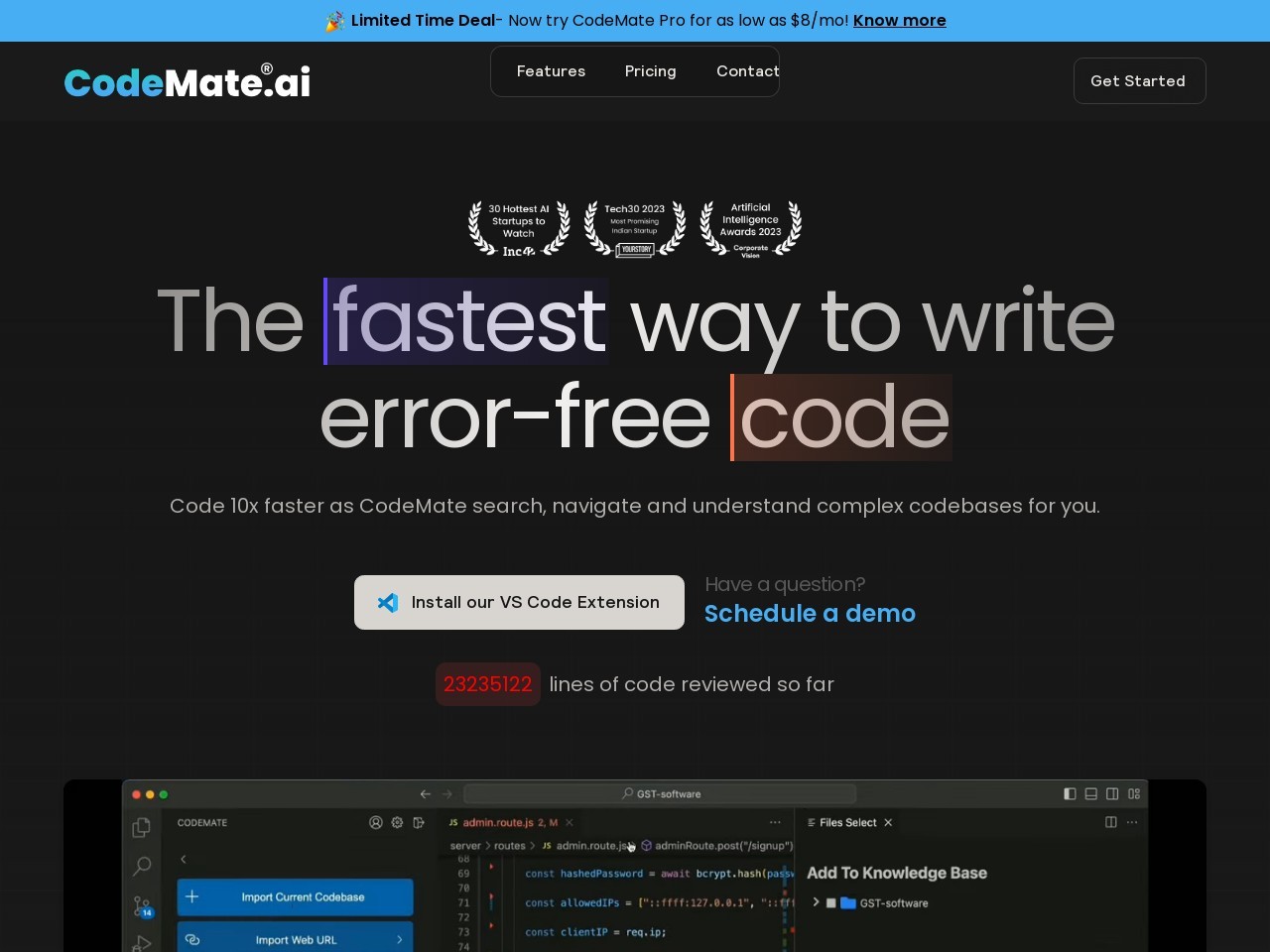Screen dimensions: 1270x952
Task: Select the Files Select tab
Action: coord(849,822)
